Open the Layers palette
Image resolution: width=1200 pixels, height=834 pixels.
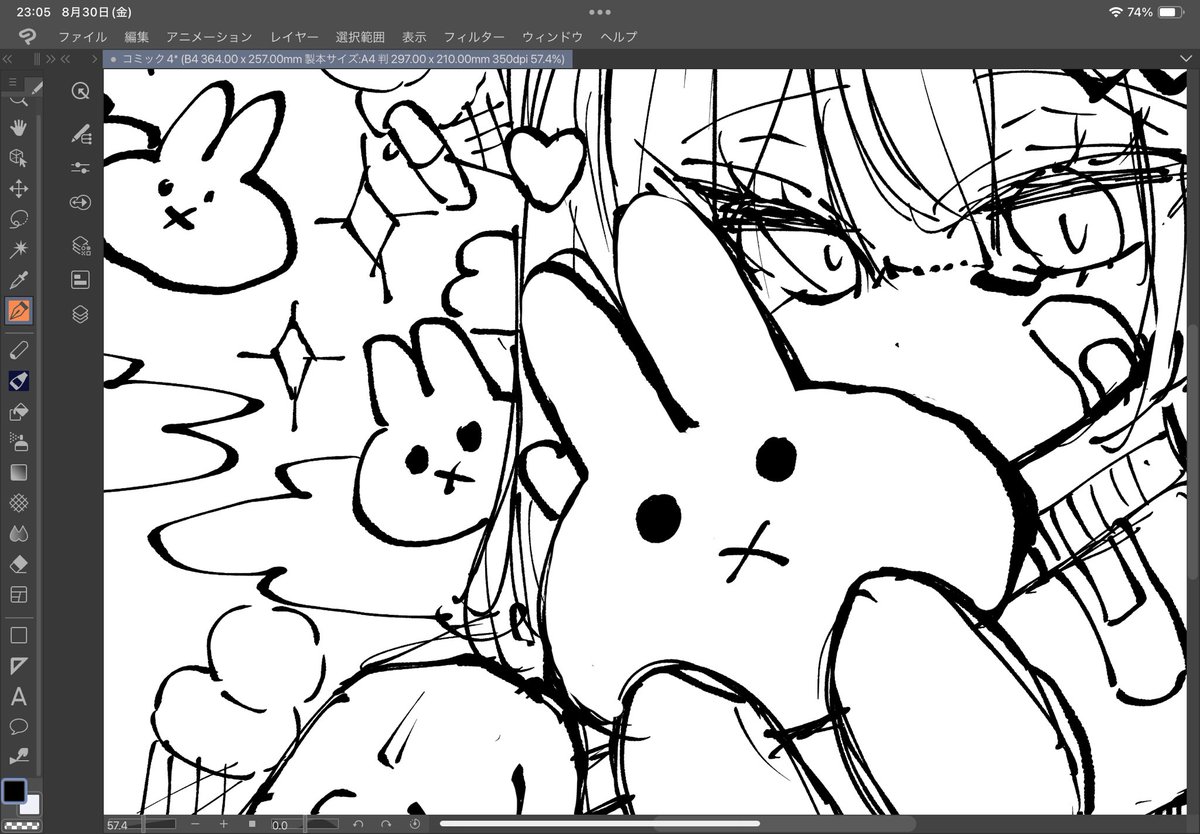[81, 314]
